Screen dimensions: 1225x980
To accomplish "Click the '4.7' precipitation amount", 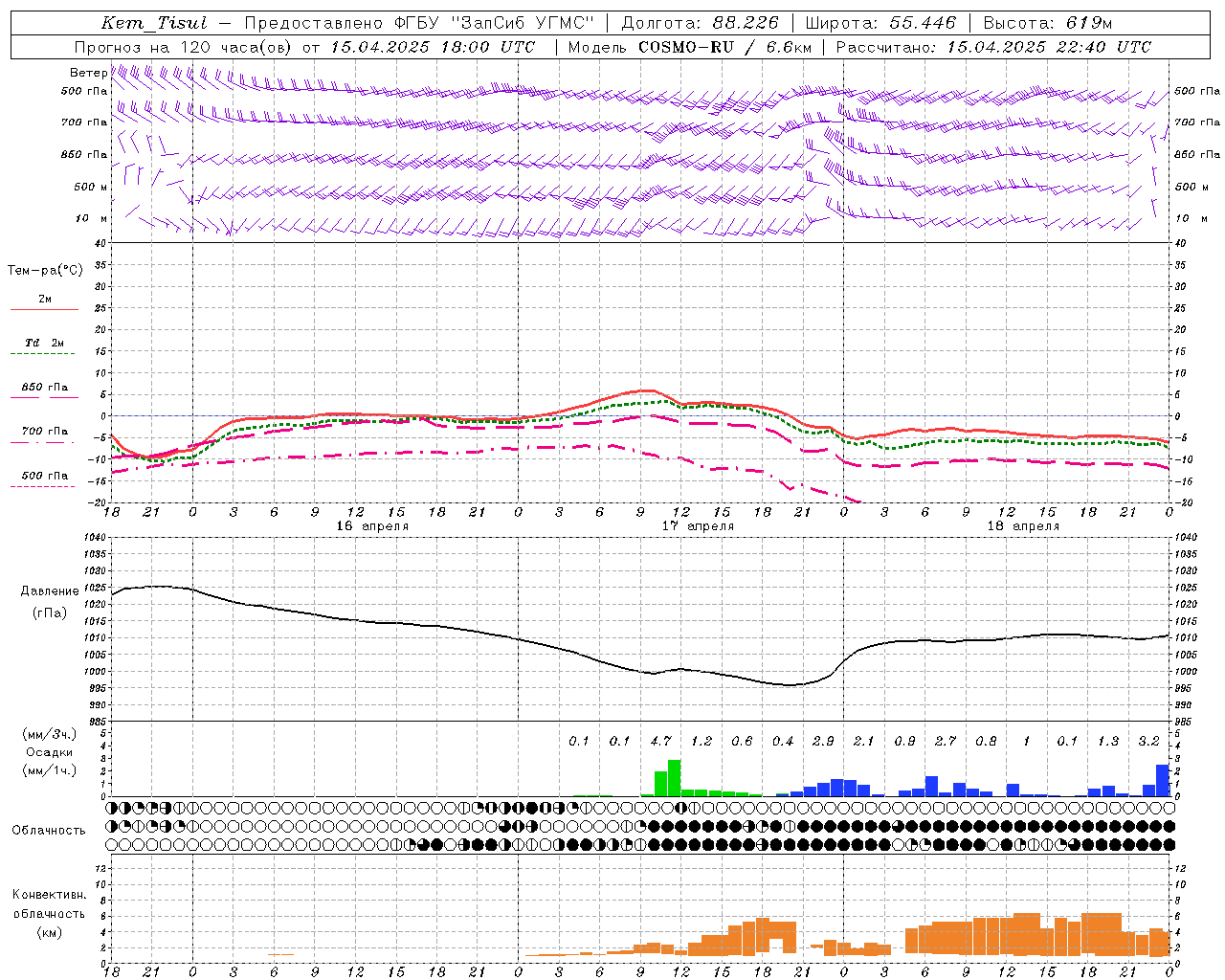I will (660, 742).
